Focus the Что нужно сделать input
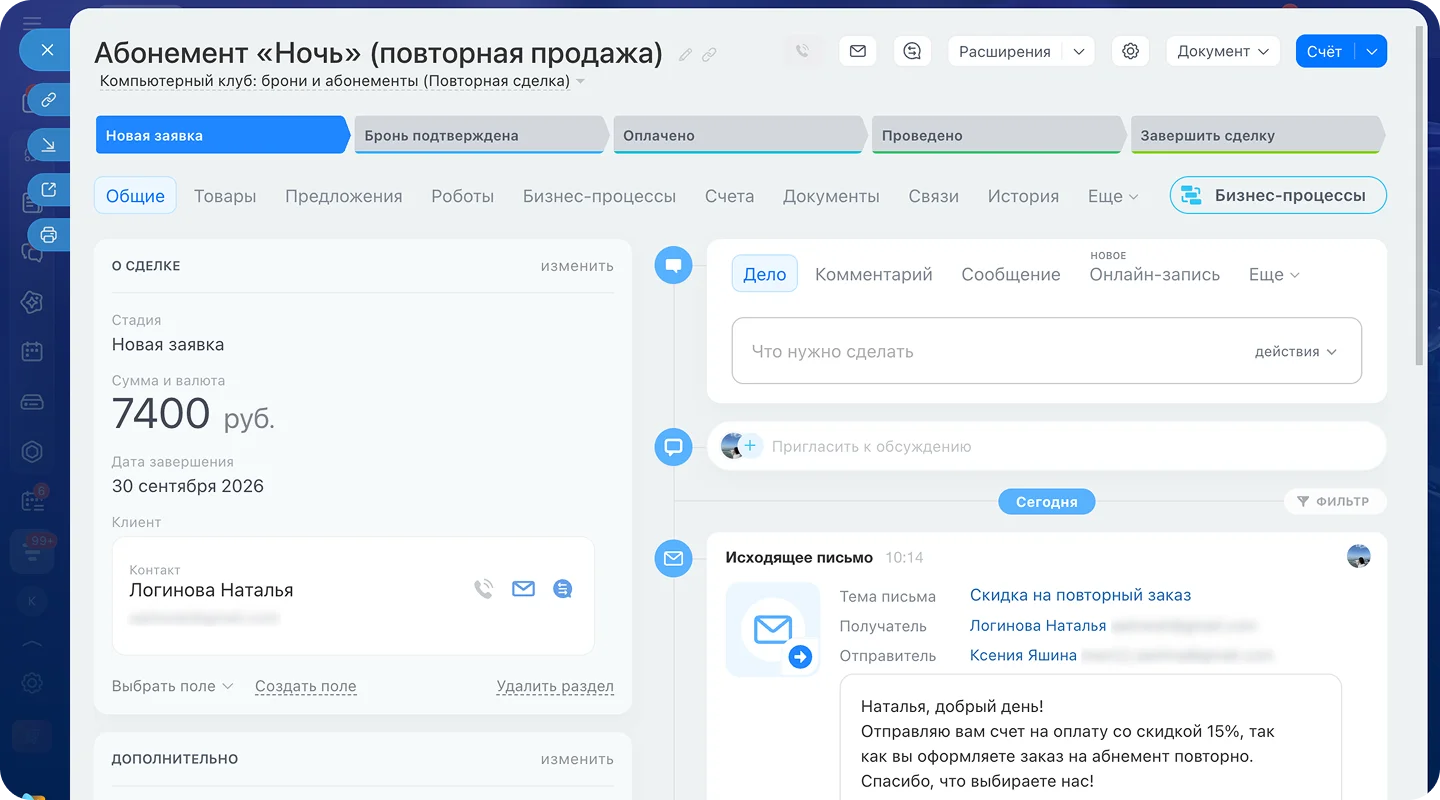This screenshot has height=800, width=1440. click(x=1047, y=351)
